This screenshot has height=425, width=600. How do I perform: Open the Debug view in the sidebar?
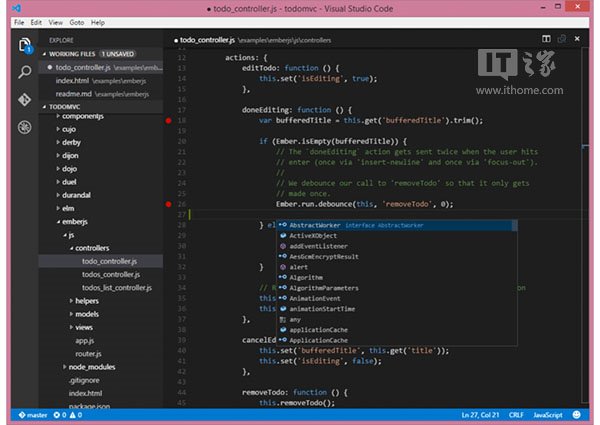click(x=25, y=127)
